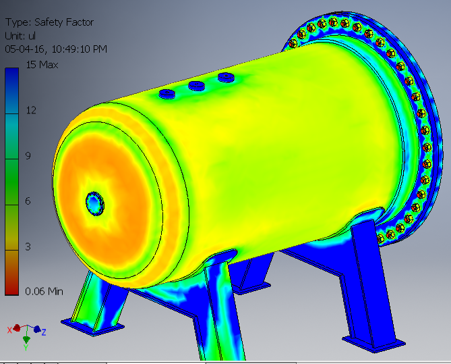Click the yellow section of the legend color bar
This screenshot has width=451, height=364.
coord(12,228)
